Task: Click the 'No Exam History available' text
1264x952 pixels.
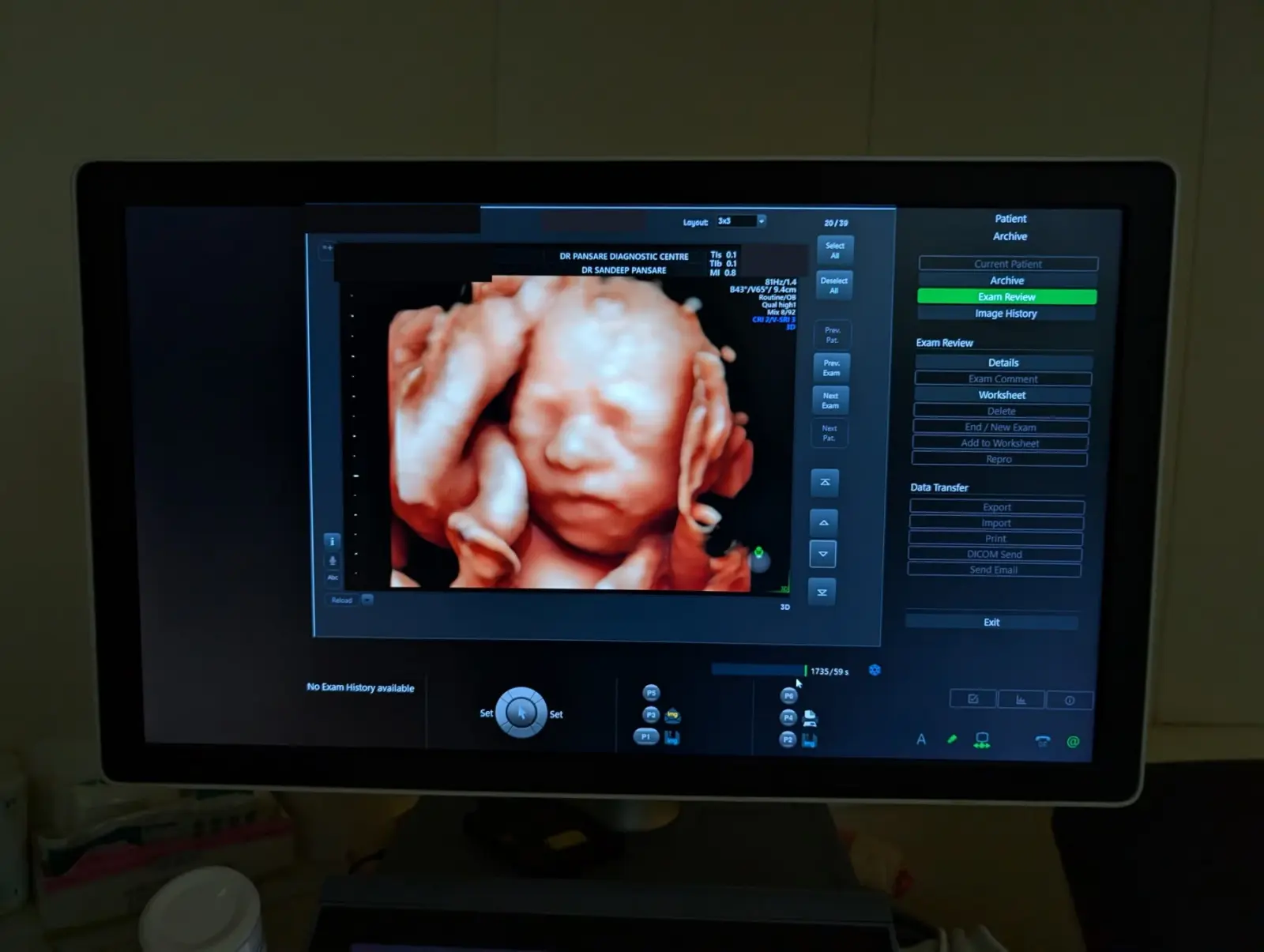Action: [x=360, y=687]
